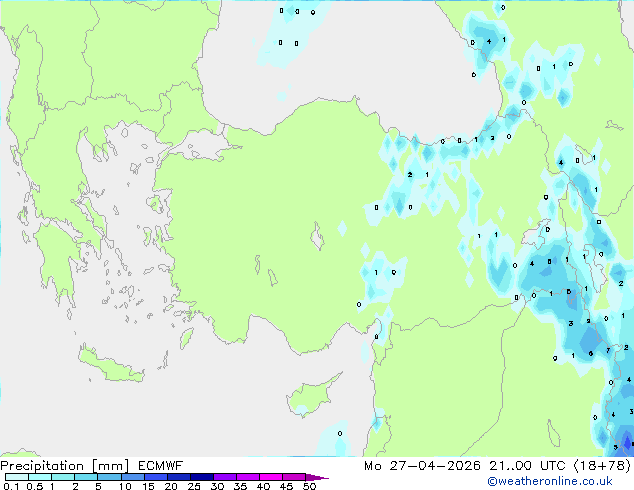Pick the 15–20 mm legend color box

[155, 477]
